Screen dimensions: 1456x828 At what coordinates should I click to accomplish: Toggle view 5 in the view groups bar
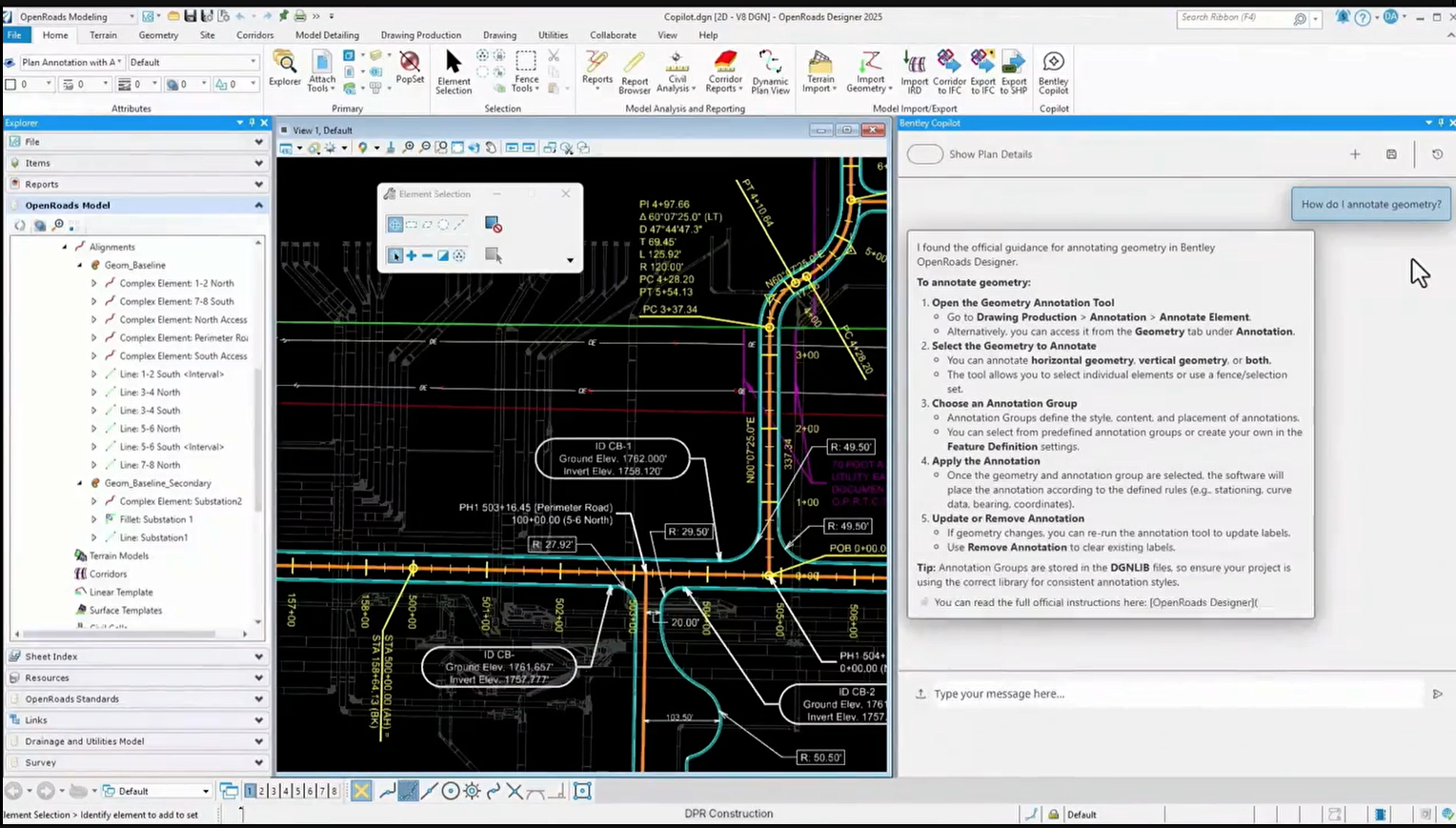297,791
